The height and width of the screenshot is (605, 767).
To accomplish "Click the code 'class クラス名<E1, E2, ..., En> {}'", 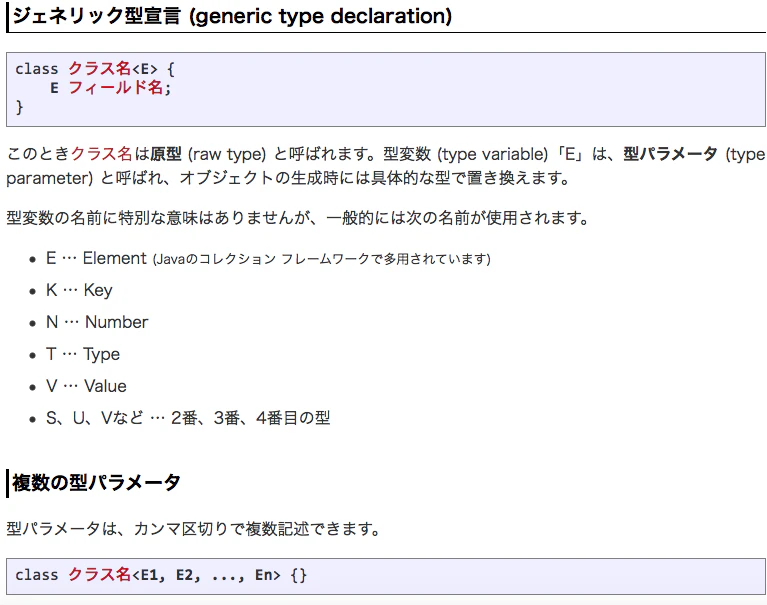I will click(x=161, y=575).
